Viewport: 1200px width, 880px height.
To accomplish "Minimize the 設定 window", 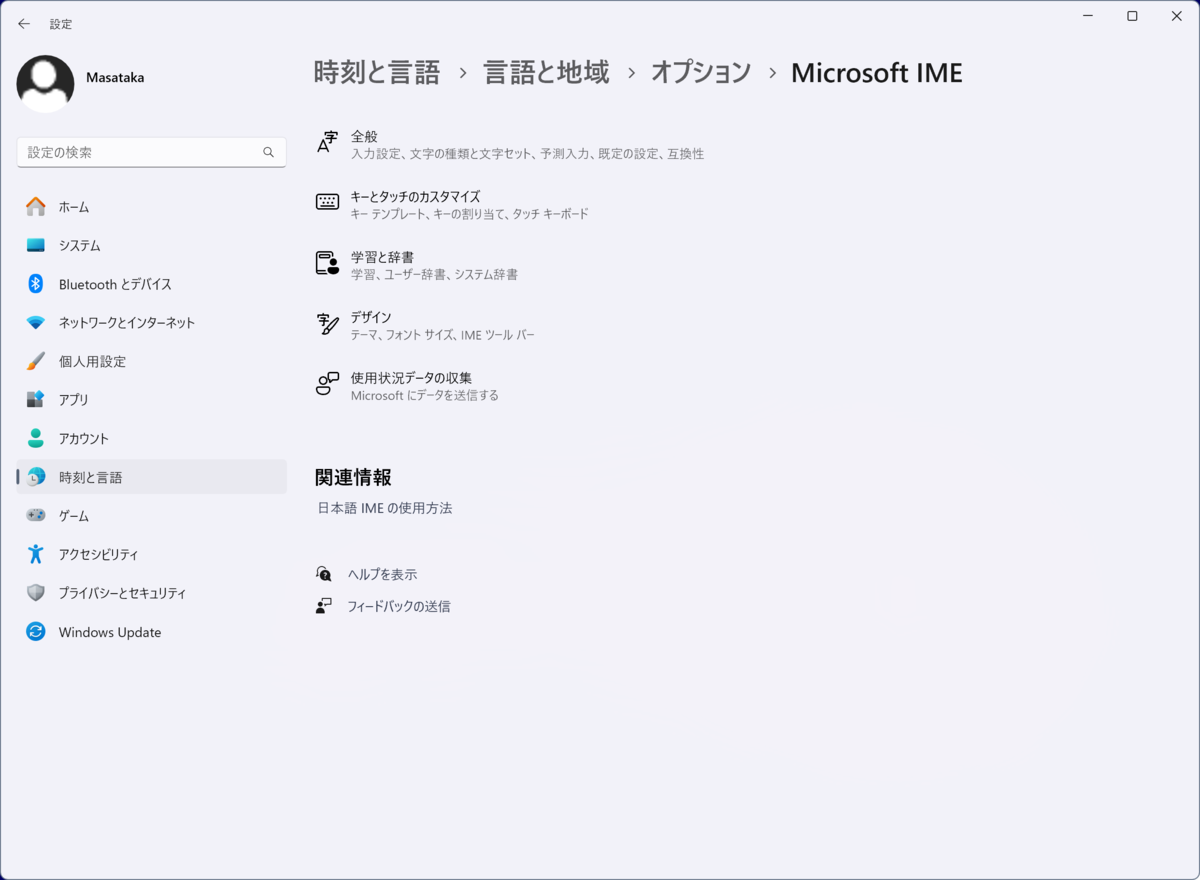I will 1087,16.
